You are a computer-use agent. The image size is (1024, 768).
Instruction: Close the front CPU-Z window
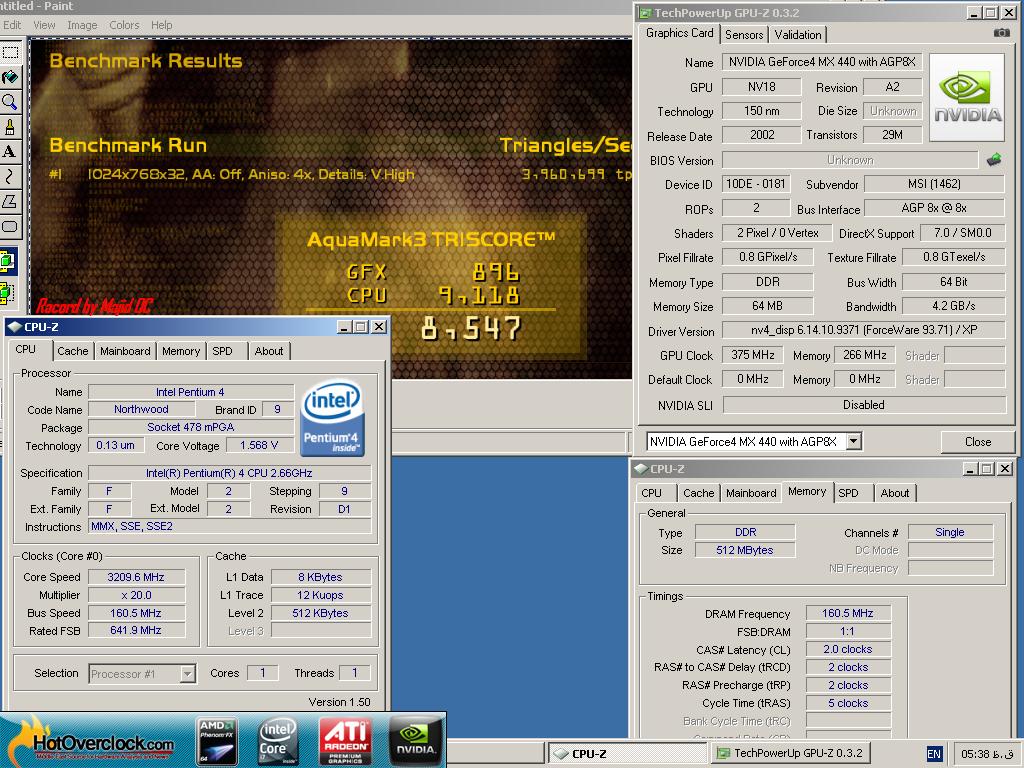(379, 327)
